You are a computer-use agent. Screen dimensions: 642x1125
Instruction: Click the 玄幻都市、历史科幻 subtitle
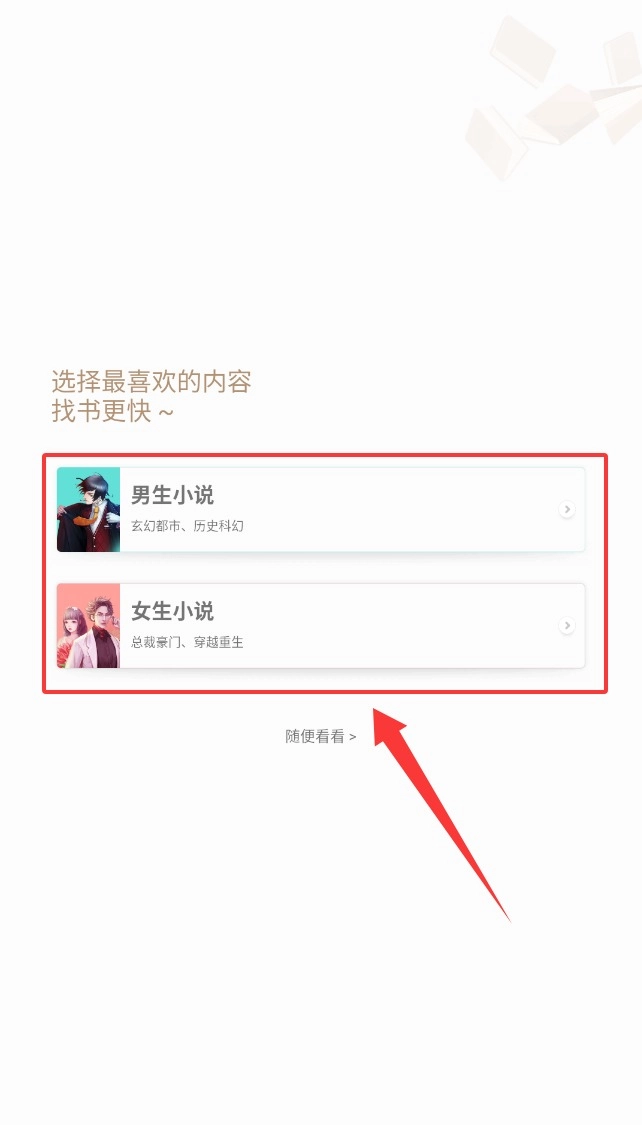point(187,526)
